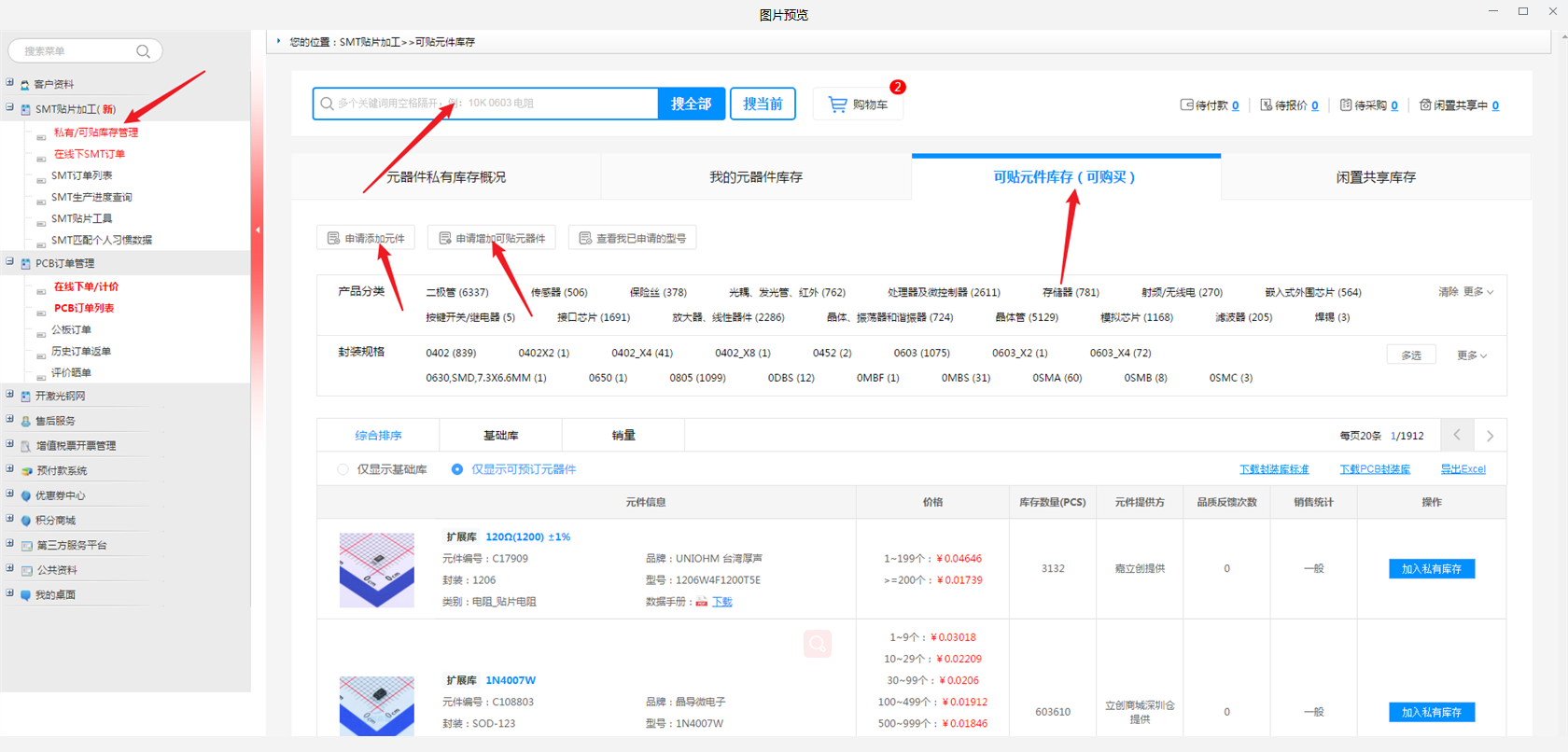Collapse sidebar using red arrow handle
Image resolution: width=1568 pixels, height=752 pixels.
pyautogui.click(x=258, y=230)
